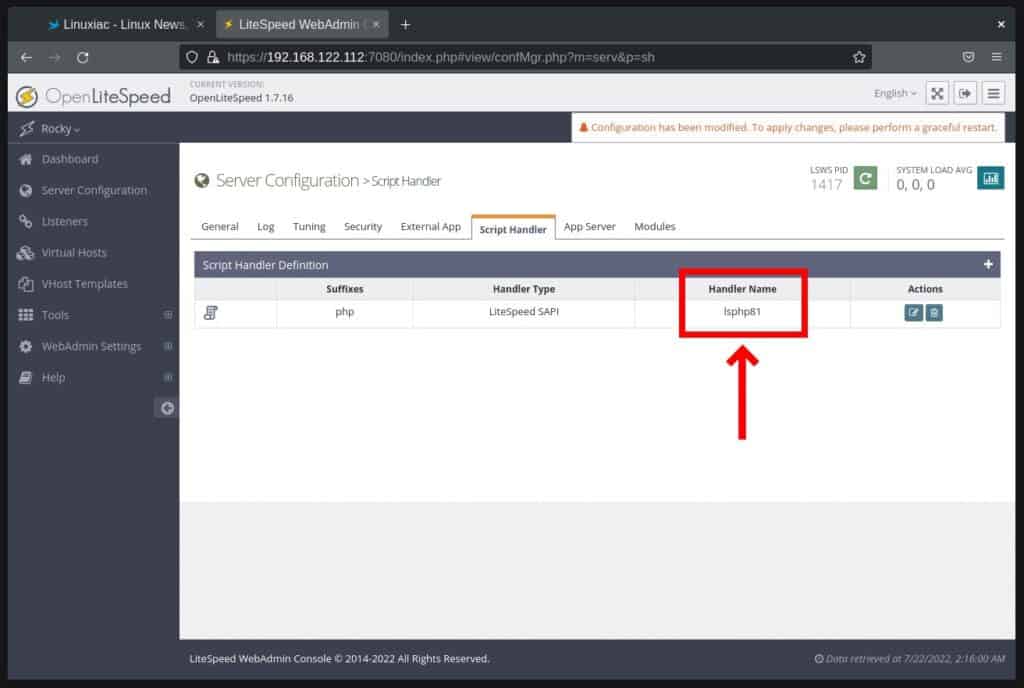This screenshot has height=688, width=1024.
Task: Select the External App tab
Action: tap(430, 227)
